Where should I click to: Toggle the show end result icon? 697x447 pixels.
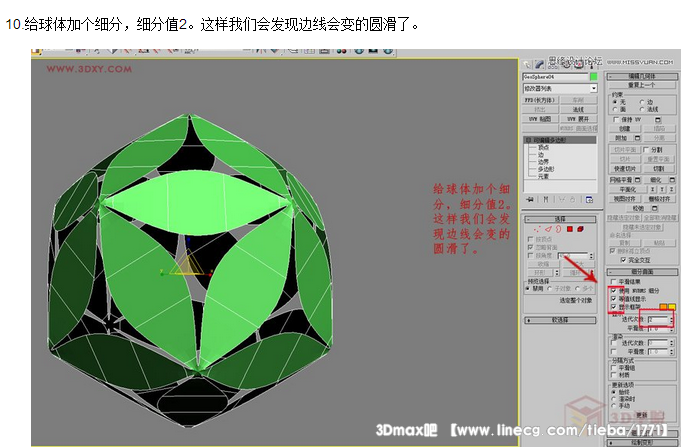(546, 200)
